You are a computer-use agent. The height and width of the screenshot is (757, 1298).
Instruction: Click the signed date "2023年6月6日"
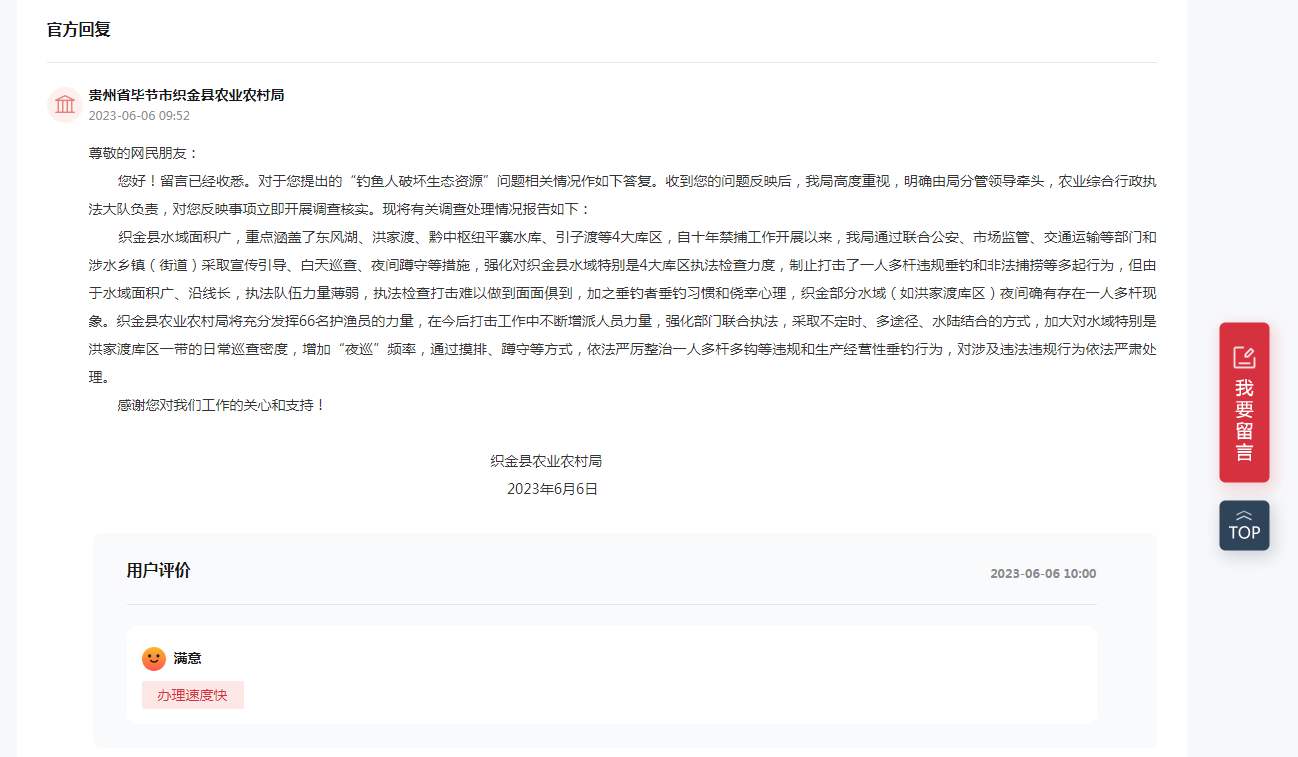pyautogui.click(x=552, y=489)
